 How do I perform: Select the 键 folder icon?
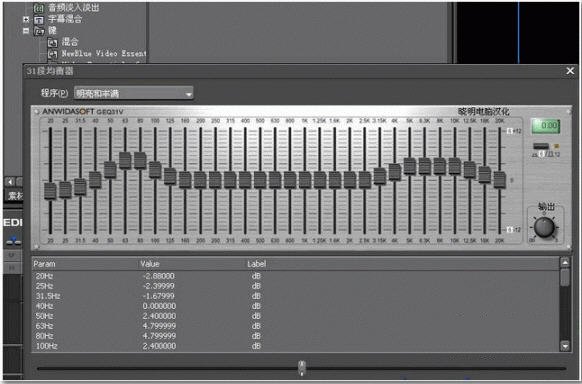coord(40,31)
